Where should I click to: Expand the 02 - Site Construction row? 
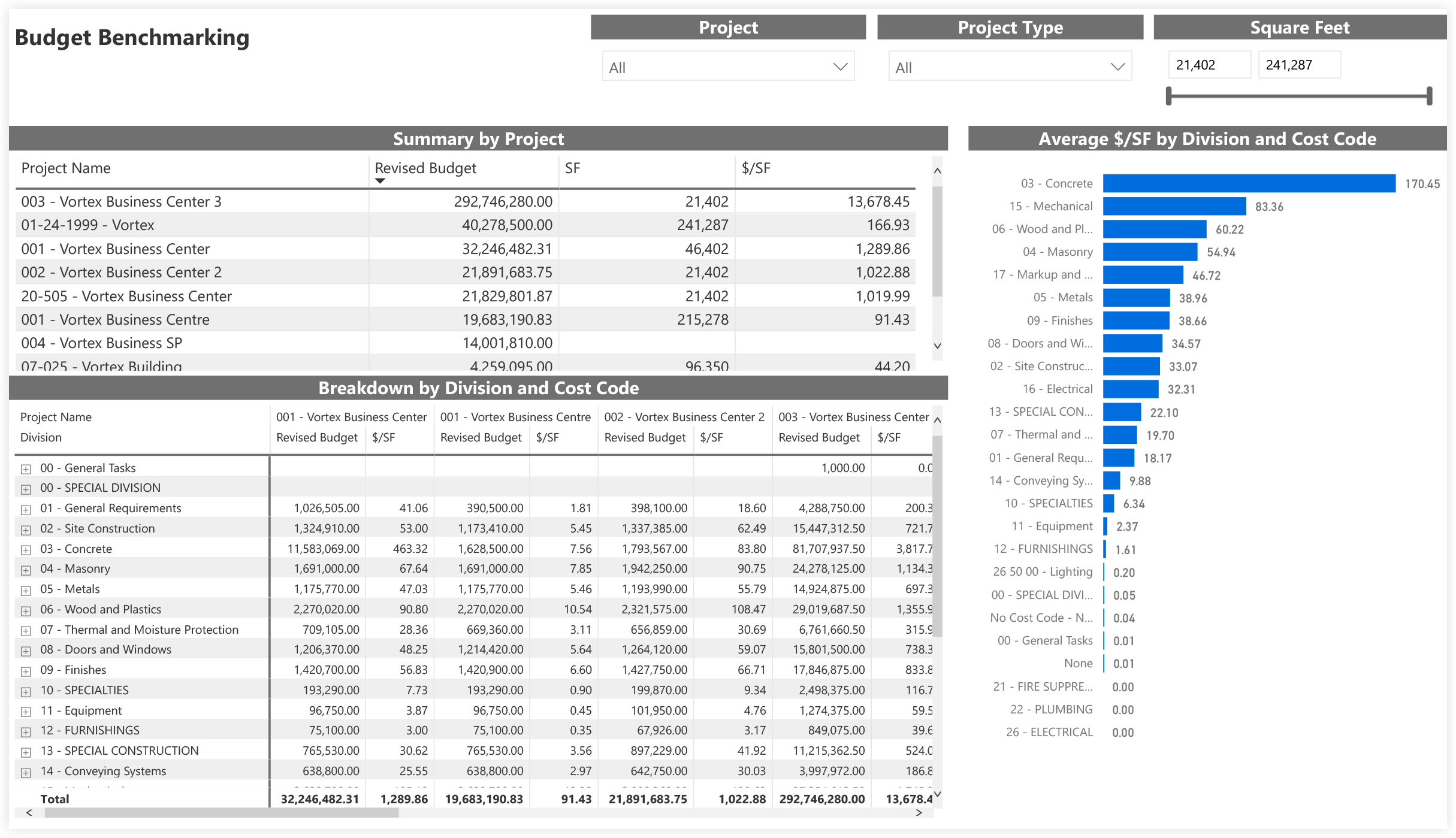click(x=26, y=530)
